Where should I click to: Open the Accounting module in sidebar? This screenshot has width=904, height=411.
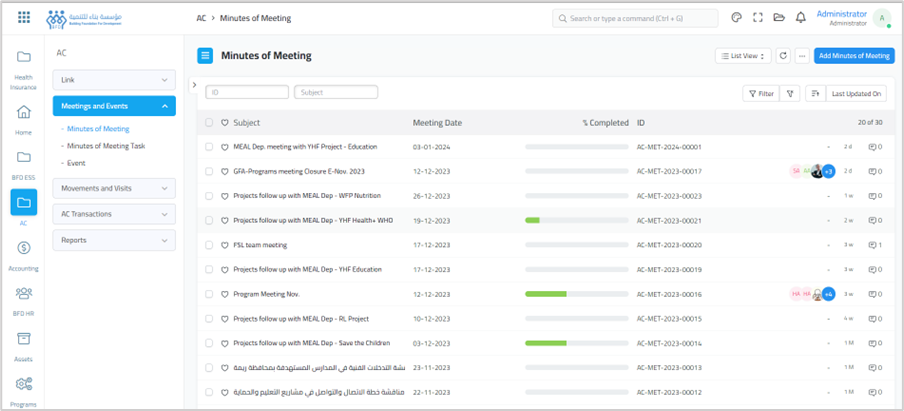pos(24,254)
